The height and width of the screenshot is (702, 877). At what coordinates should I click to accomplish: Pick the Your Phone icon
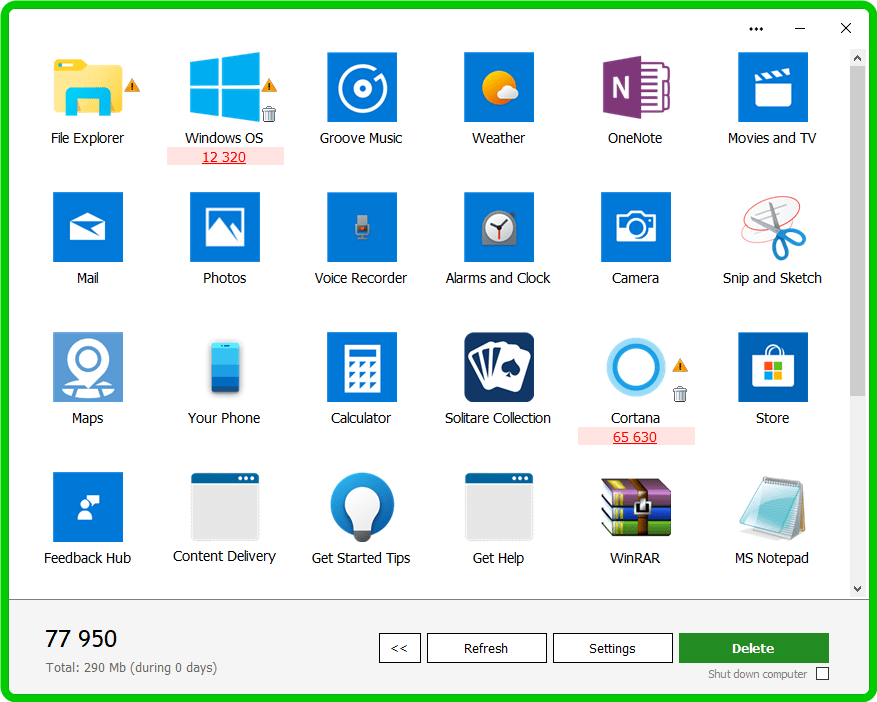pyautogui.click(x=225, y=367)
